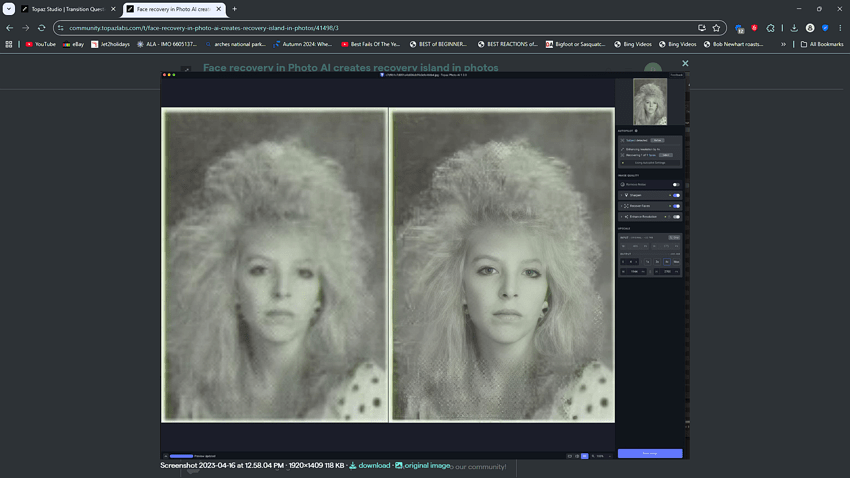The image size is (850, 478).
Task: Toggle the Sharpen switch
Action: coord(676,195)
